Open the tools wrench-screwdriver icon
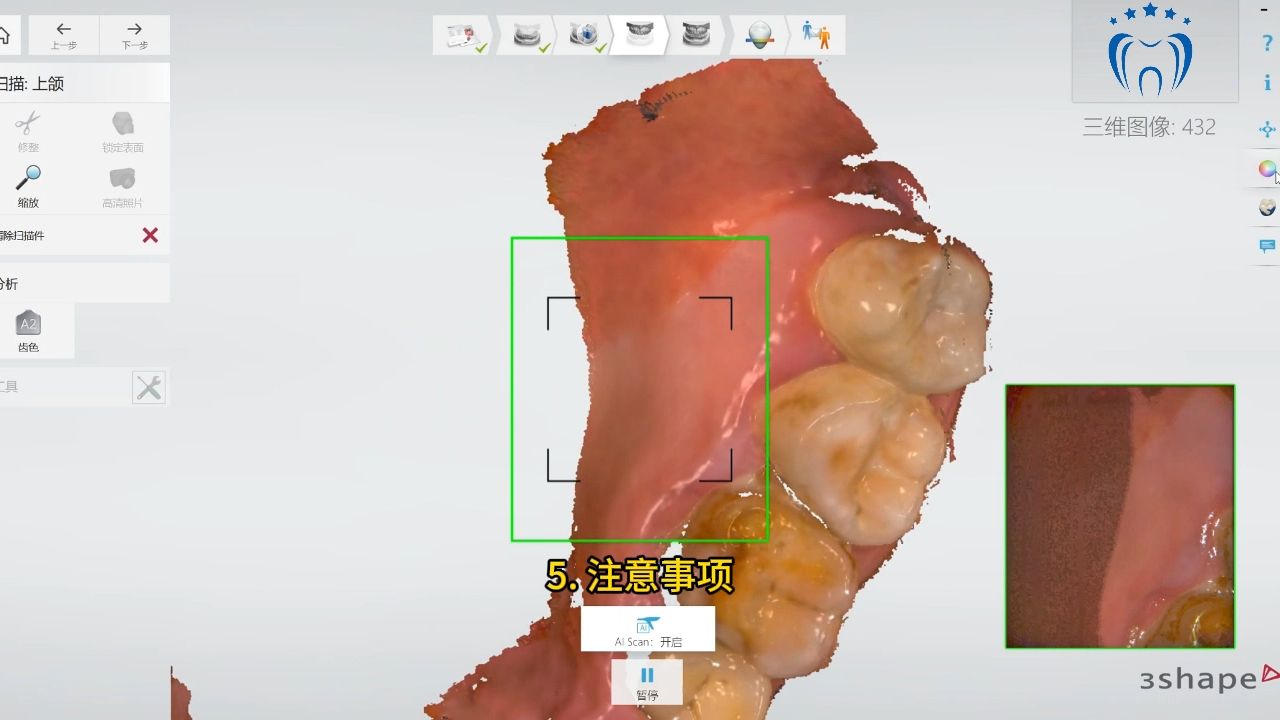 coord(149,387)
